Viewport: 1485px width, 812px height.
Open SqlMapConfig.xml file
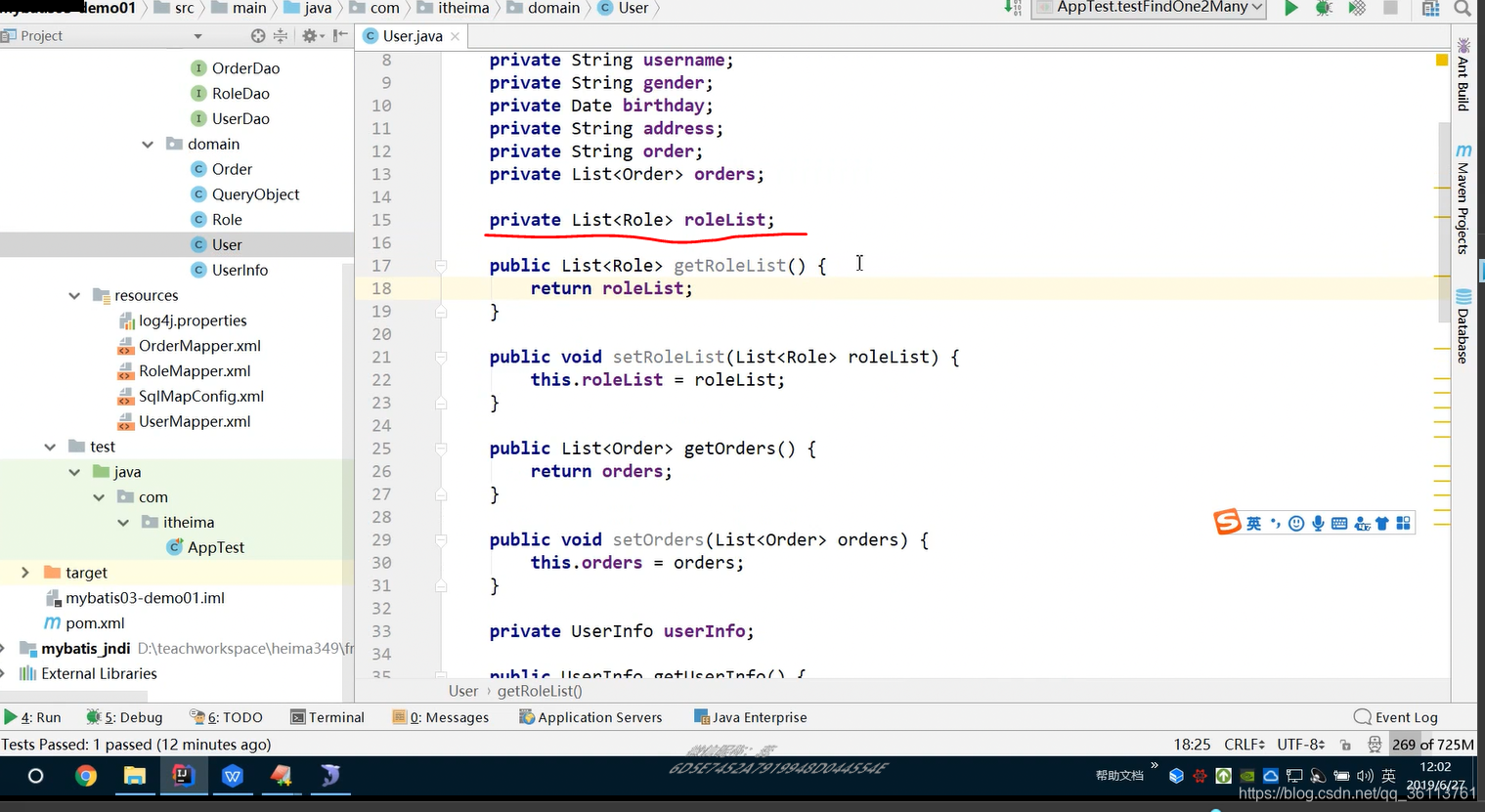point(200,397)
